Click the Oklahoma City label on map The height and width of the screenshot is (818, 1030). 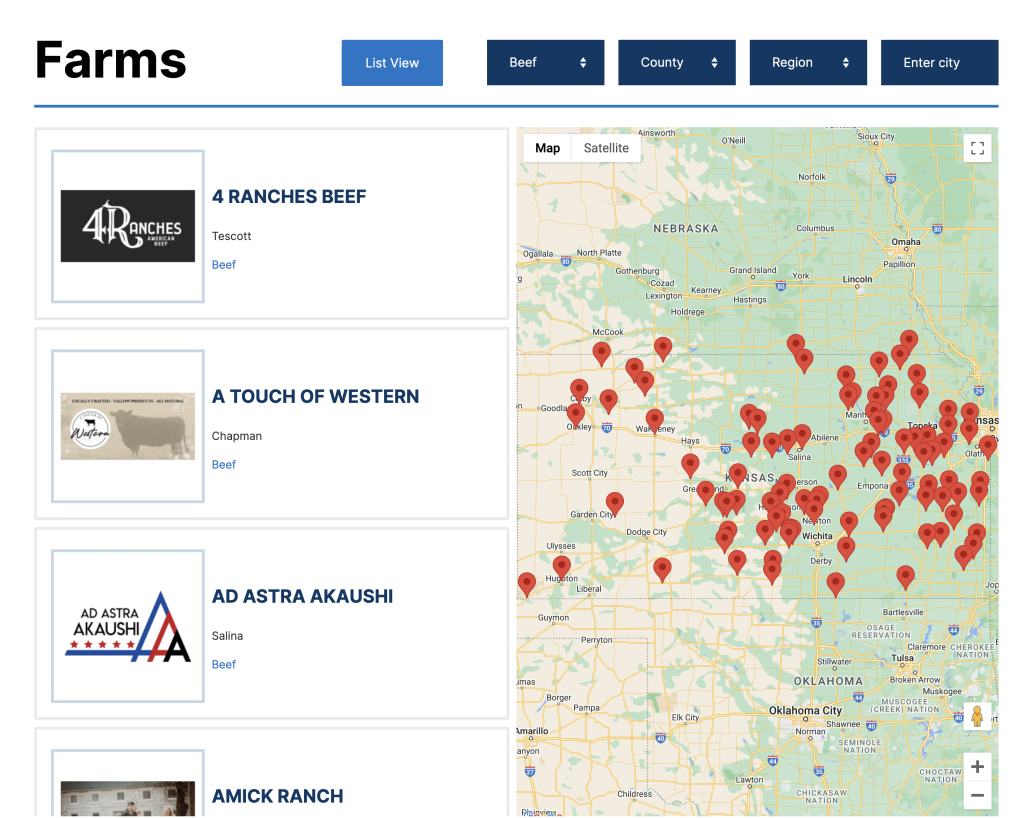coord(805,710)
